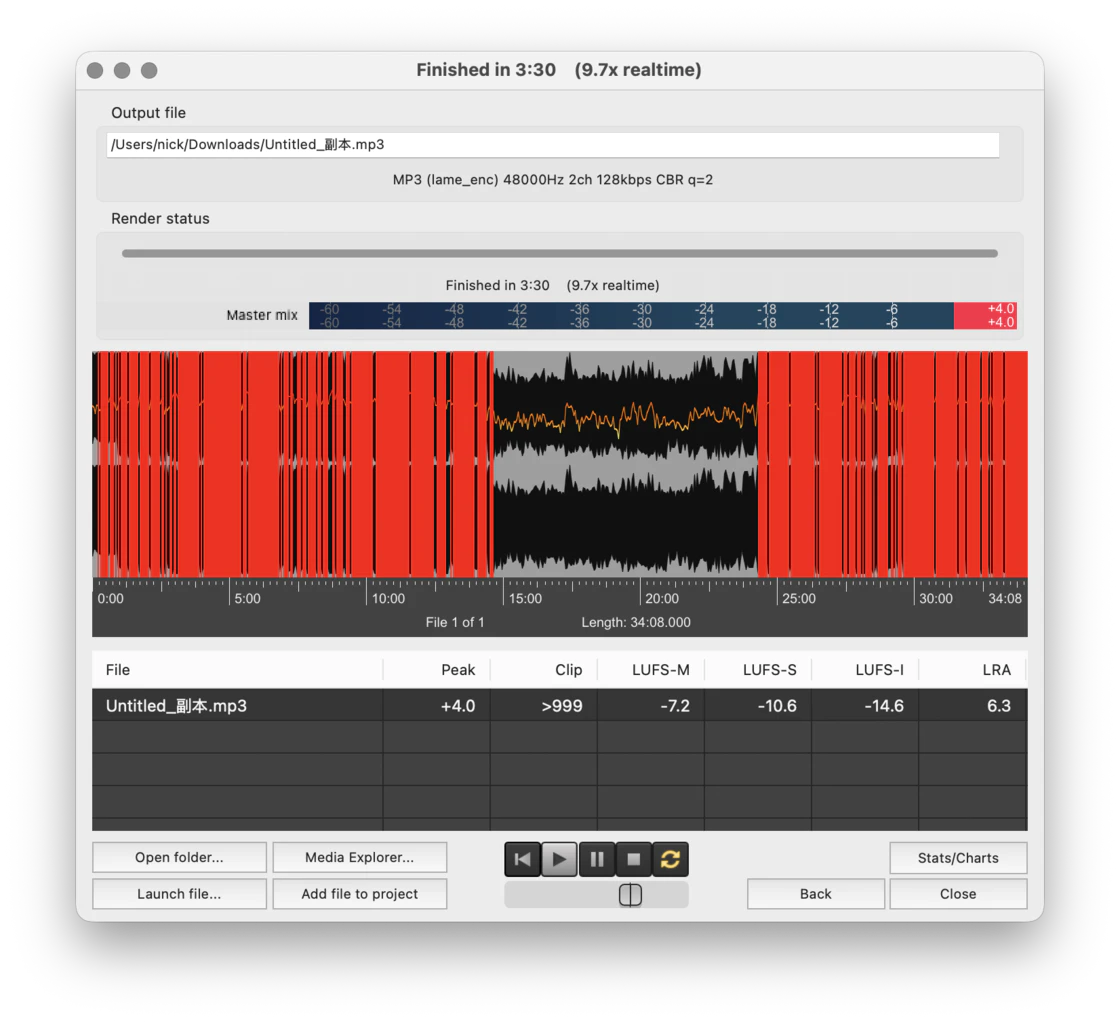View Stats/Charts for the render

click(x=957, y=857)
